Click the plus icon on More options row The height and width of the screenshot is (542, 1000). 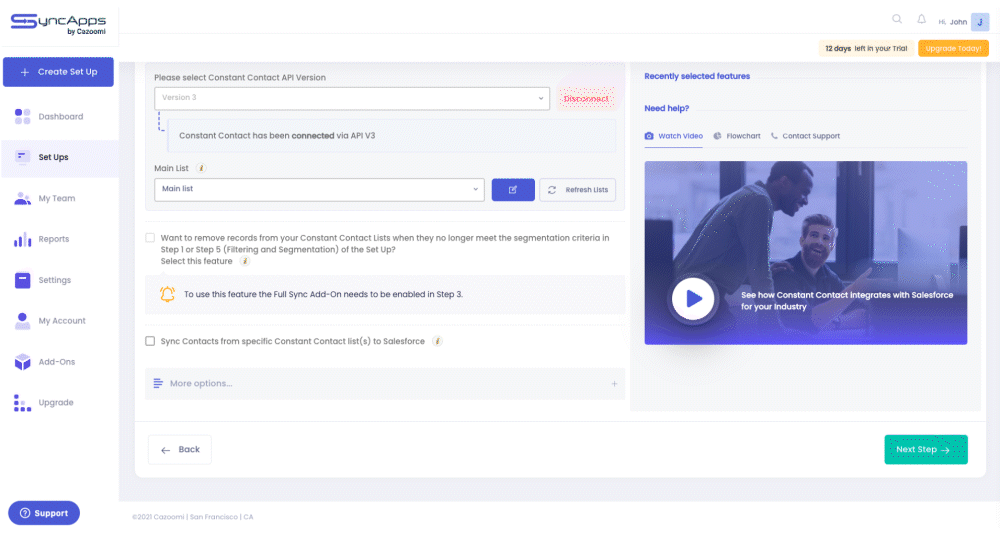coord(614,384)
